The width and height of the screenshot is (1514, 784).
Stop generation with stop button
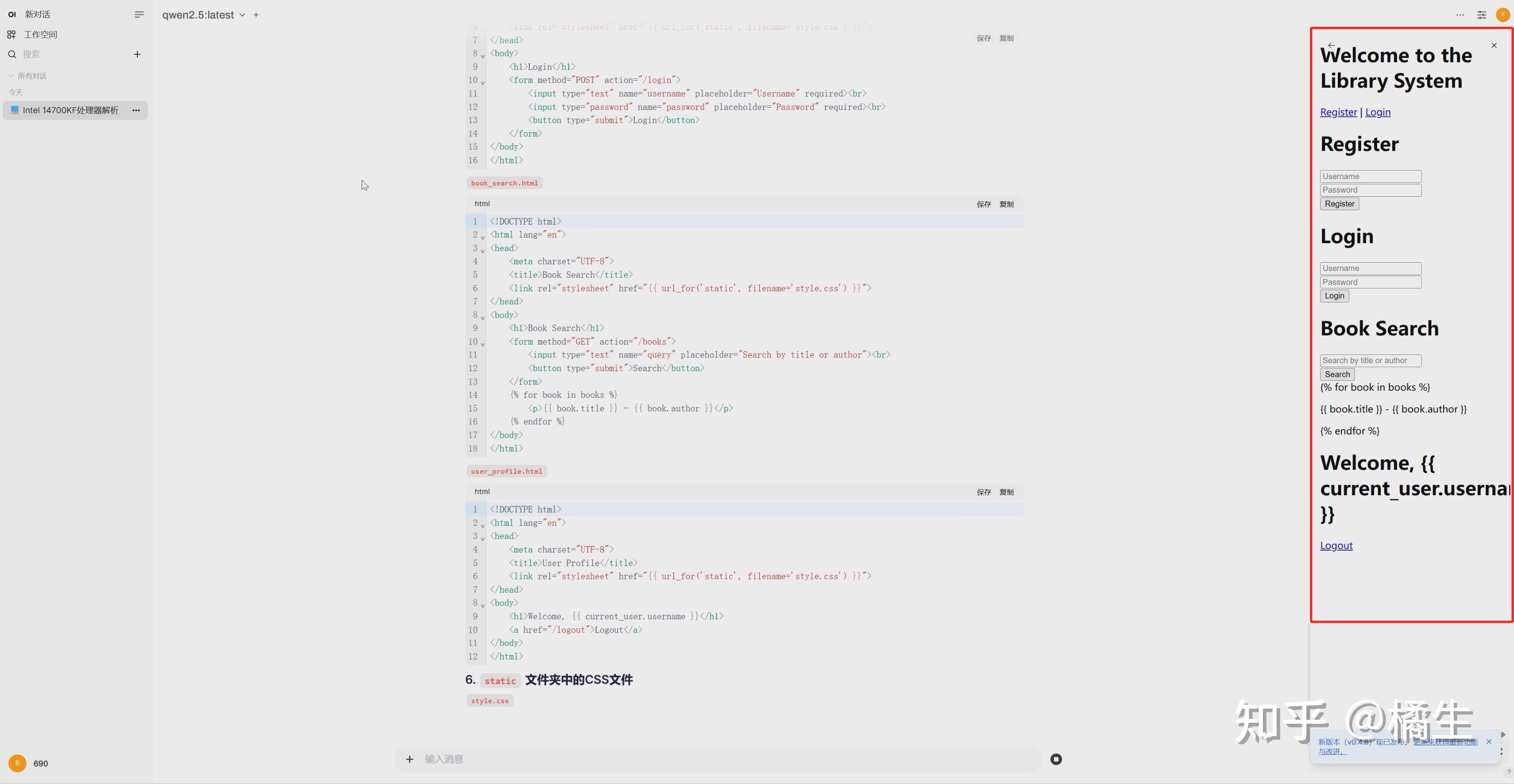point(1056,759)
